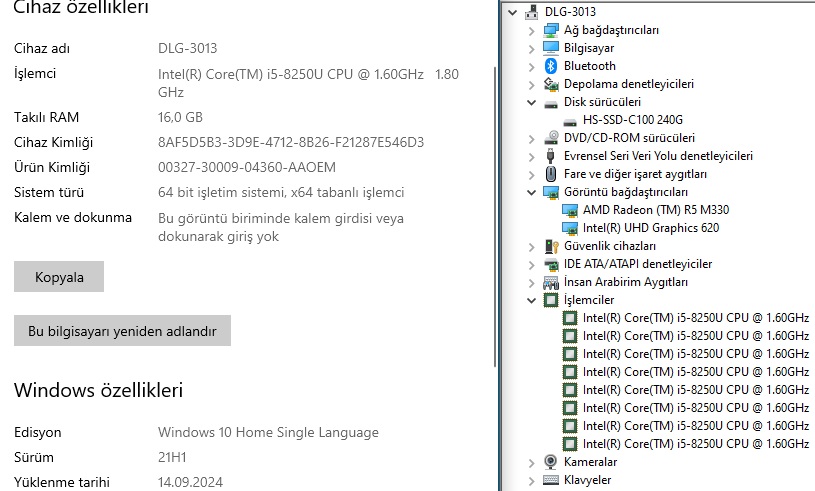Click the Takılı RAM value 16,0 GB
The height and width of the screenshot is (491, 815).
pos(180,117)
